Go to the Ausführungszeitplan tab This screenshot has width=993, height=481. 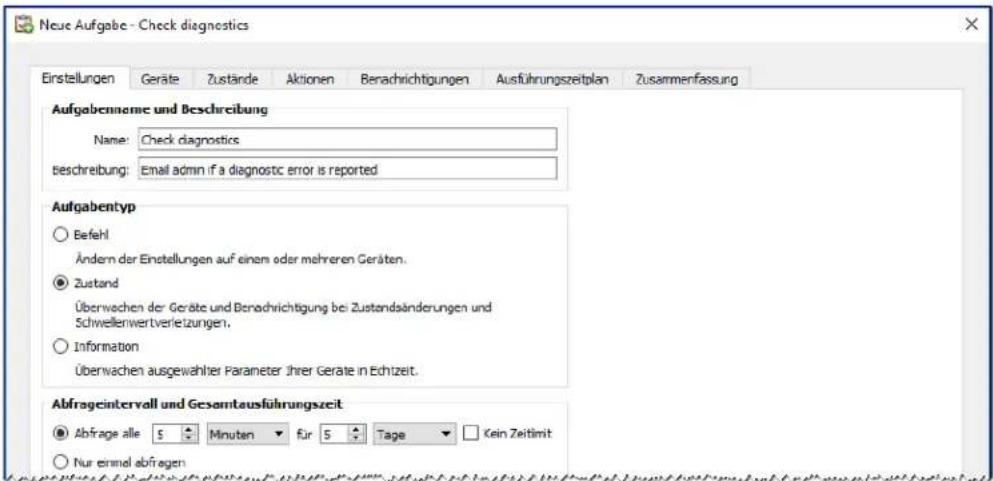click(x=552, y=80)
